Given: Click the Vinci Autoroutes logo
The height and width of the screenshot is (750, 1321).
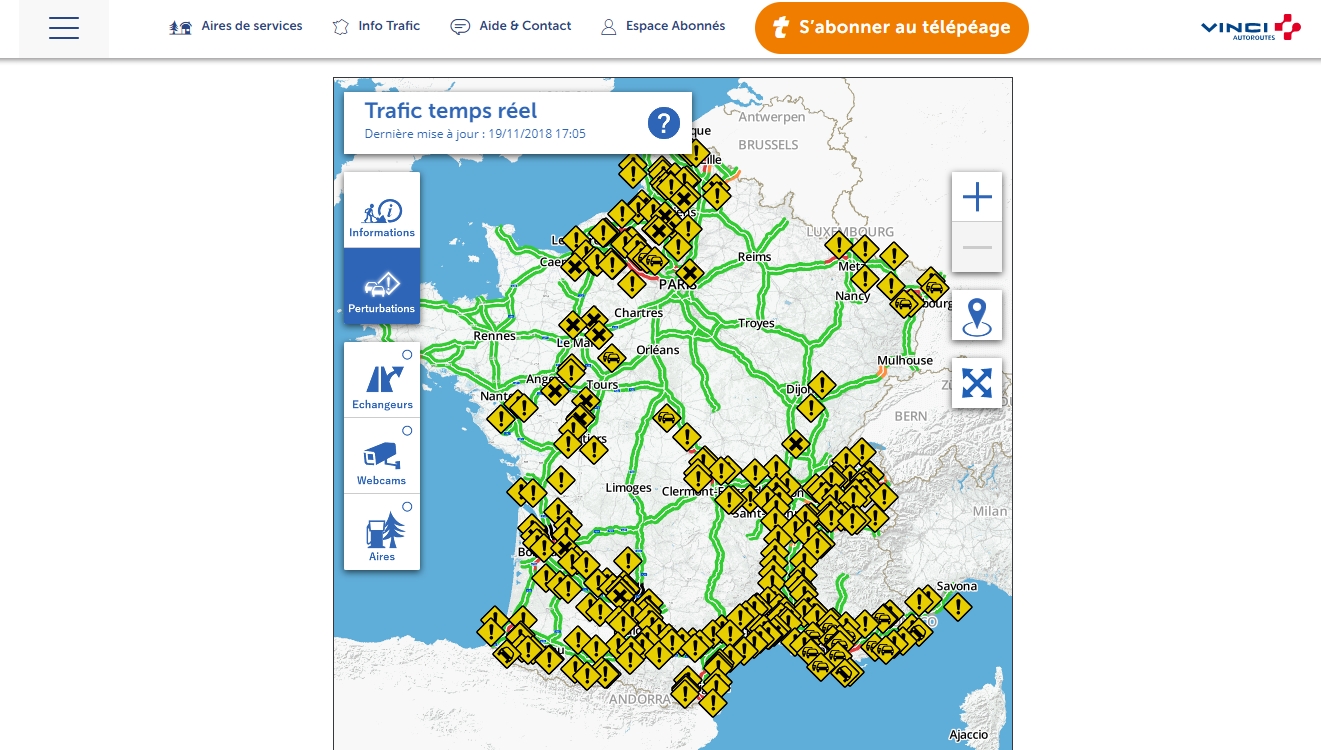Looking at the screenshot, I should tap(1250, 28).
